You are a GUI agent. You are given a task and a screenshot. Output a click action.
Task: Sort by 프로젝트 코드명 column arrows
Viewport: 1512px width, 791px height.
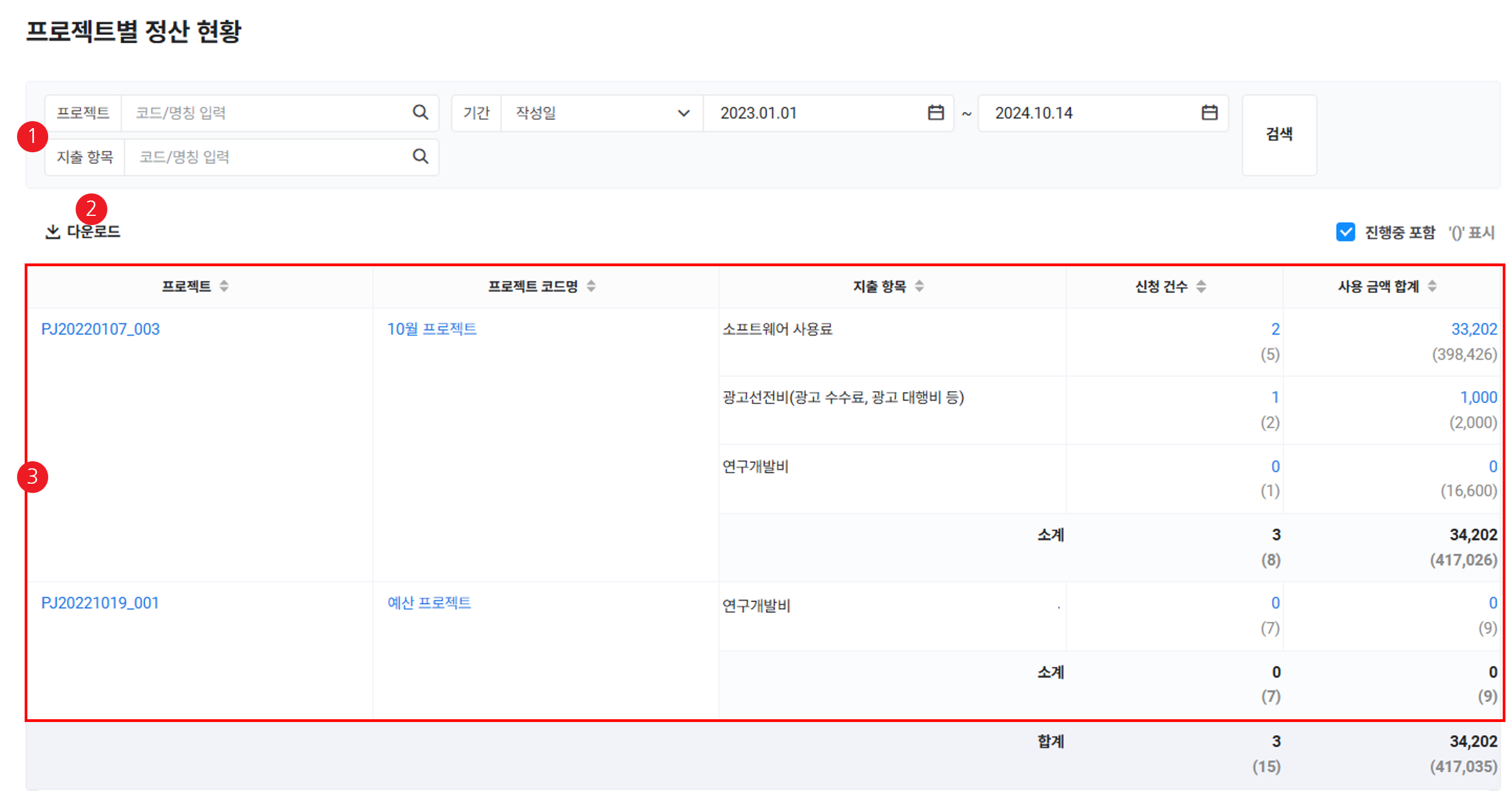click(x=591, y=286)
